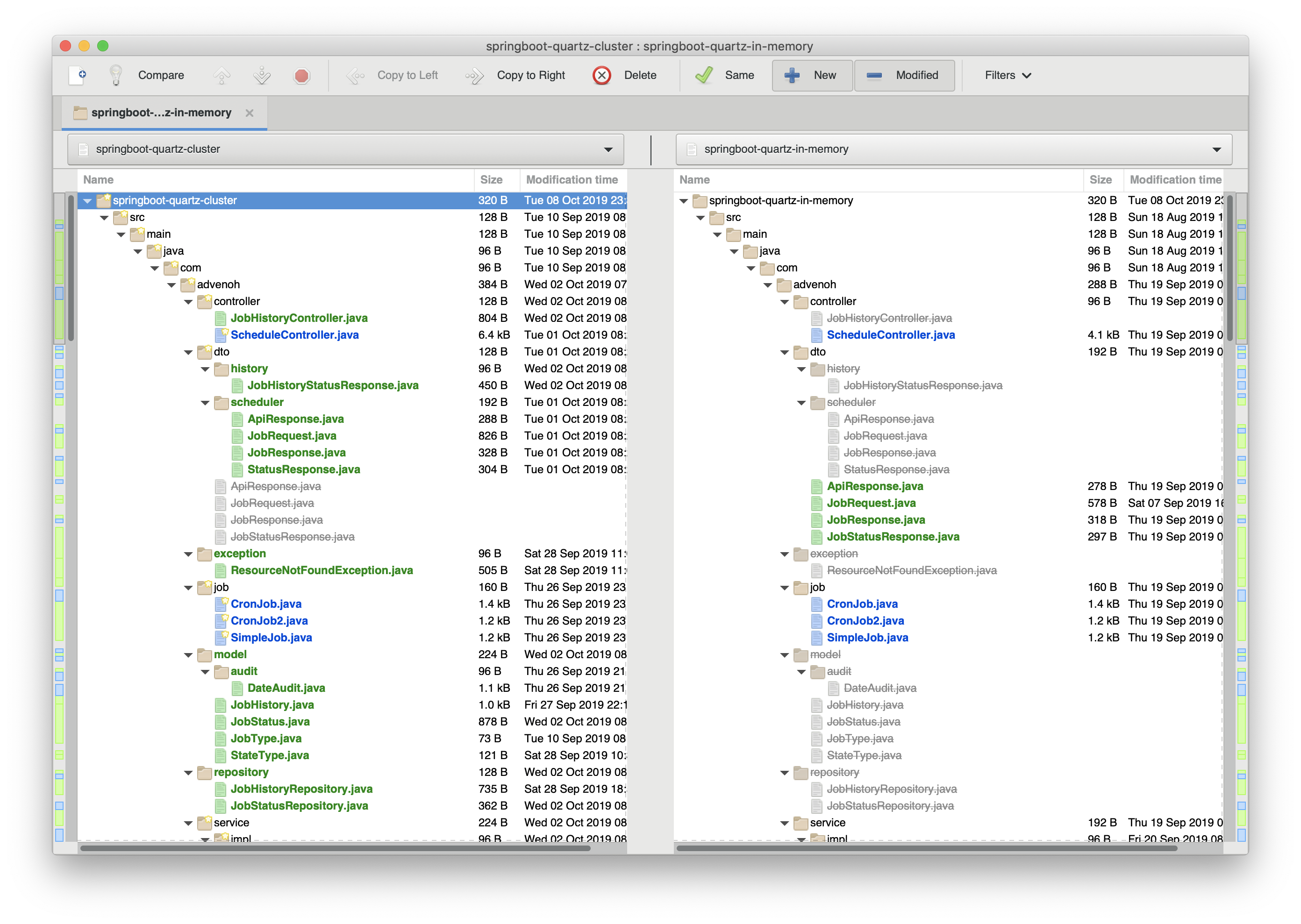Click the Copy to Left arrow icon

(x=356, y=75)
